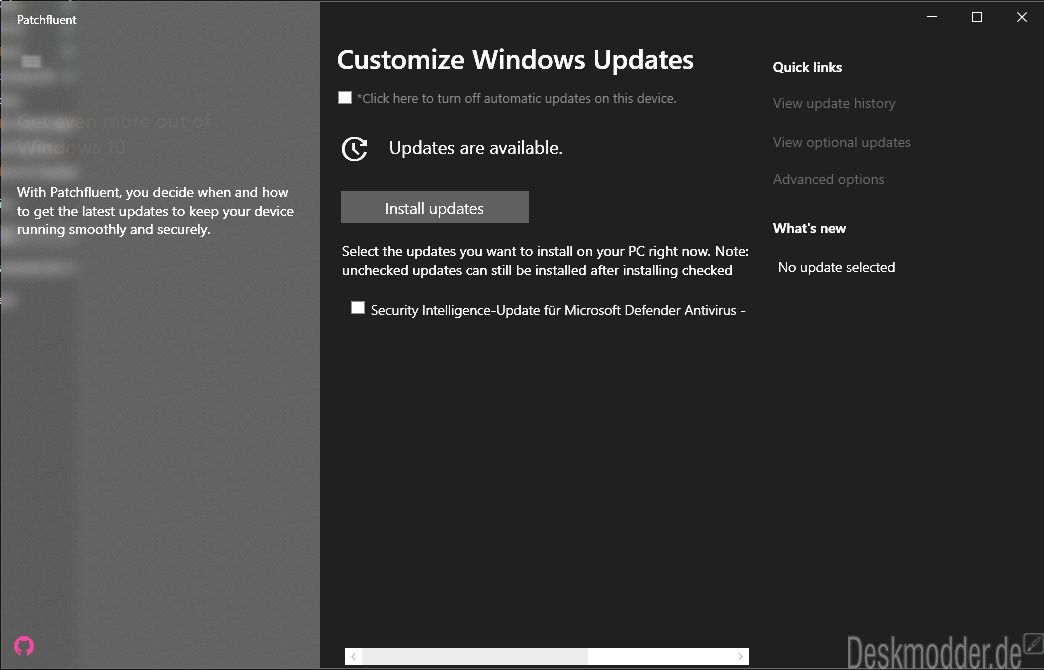The height and width of the screenshot is (670, 1044).
Task: Click the Patchfluent title text
Action: pos(47,20)
